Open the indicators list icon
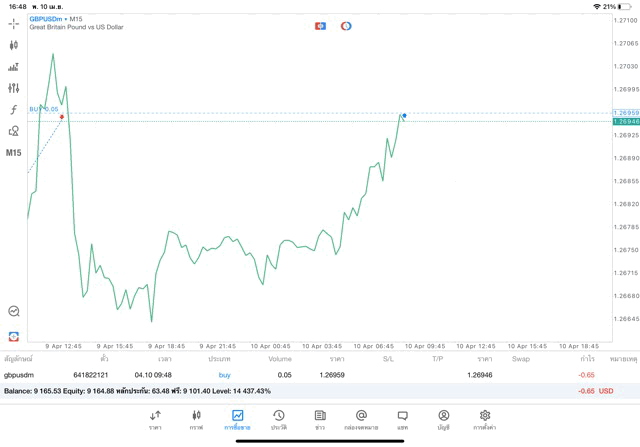Image resolution: width=640 pixels, height=447 pixels. click(13, 67)
